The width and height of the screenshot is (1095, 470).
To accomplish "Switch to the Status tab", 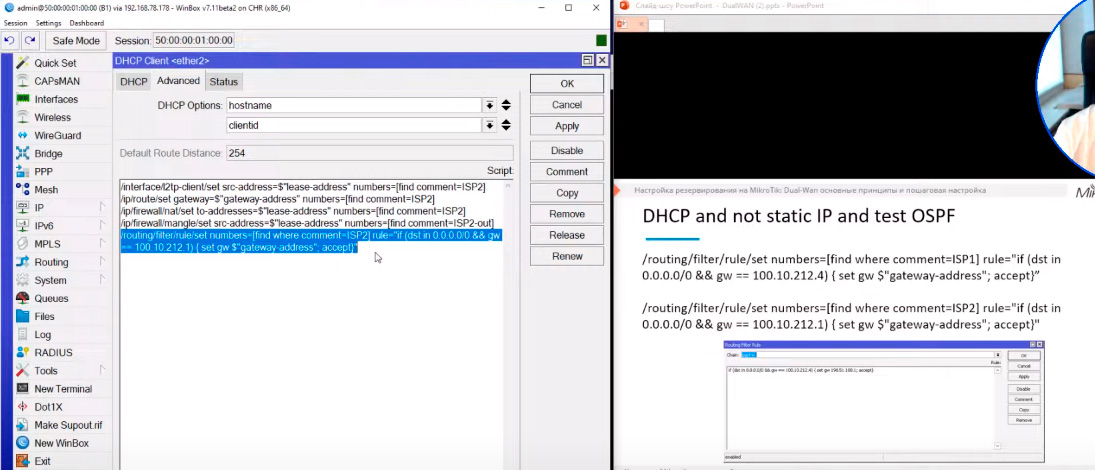I will pyautogui.click(x=223, y=81).
